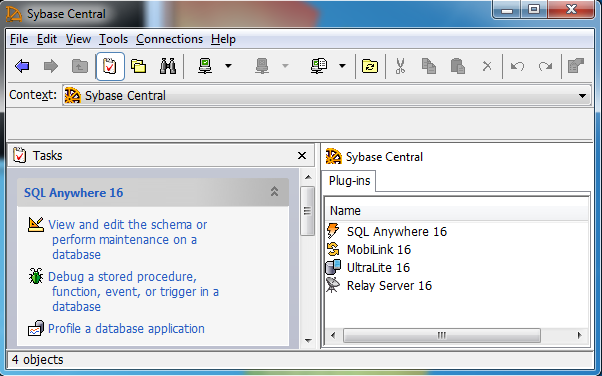Click plug-ins list horizontal scroll right arrow

coord(579,335)
